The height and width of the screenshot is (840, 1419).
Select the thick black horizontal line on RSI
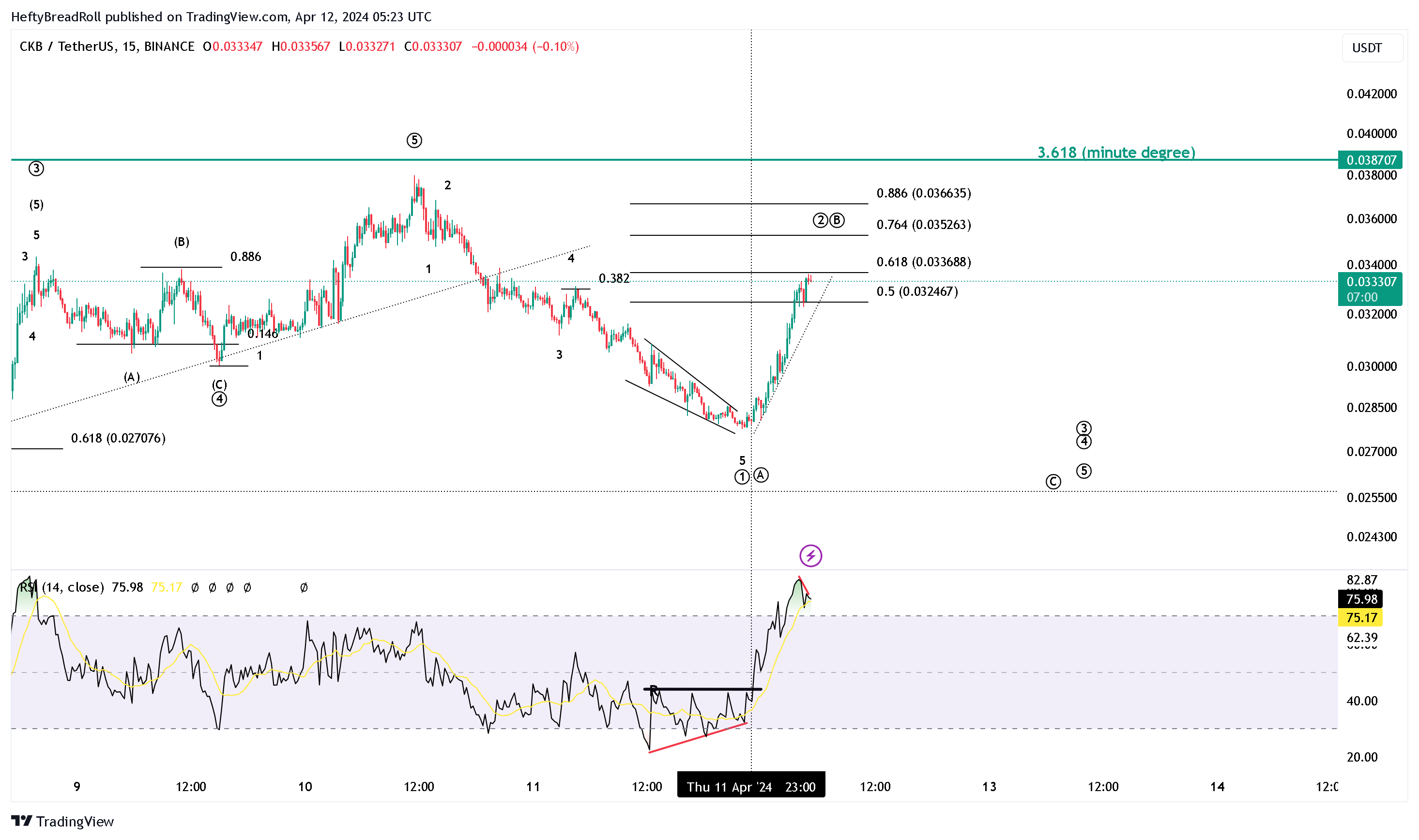tap(703, 690)
